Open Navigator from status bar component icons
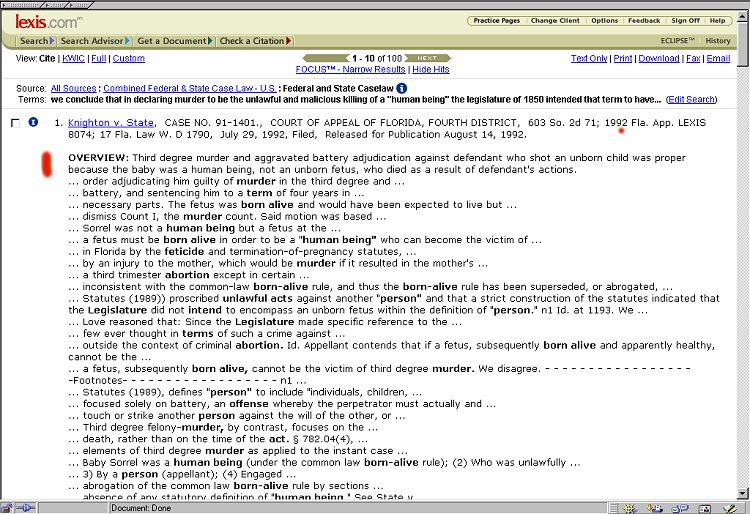Image resolution: width=750 pixels, height=514 pixels. pyautogui.click(x=629, y=508)
